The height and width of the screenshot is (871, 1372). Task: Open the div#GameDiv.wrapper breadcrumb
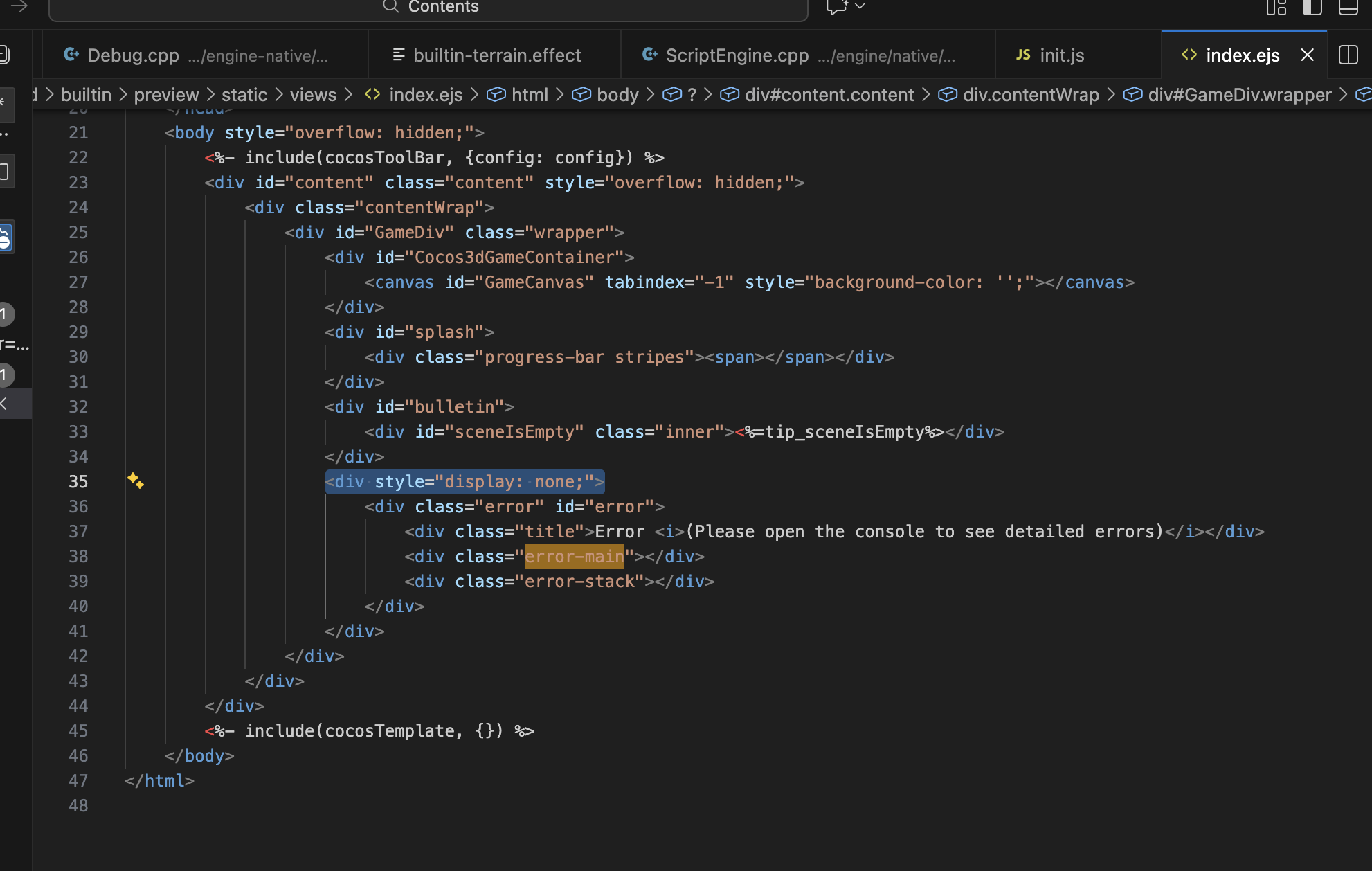(1239, 95)
